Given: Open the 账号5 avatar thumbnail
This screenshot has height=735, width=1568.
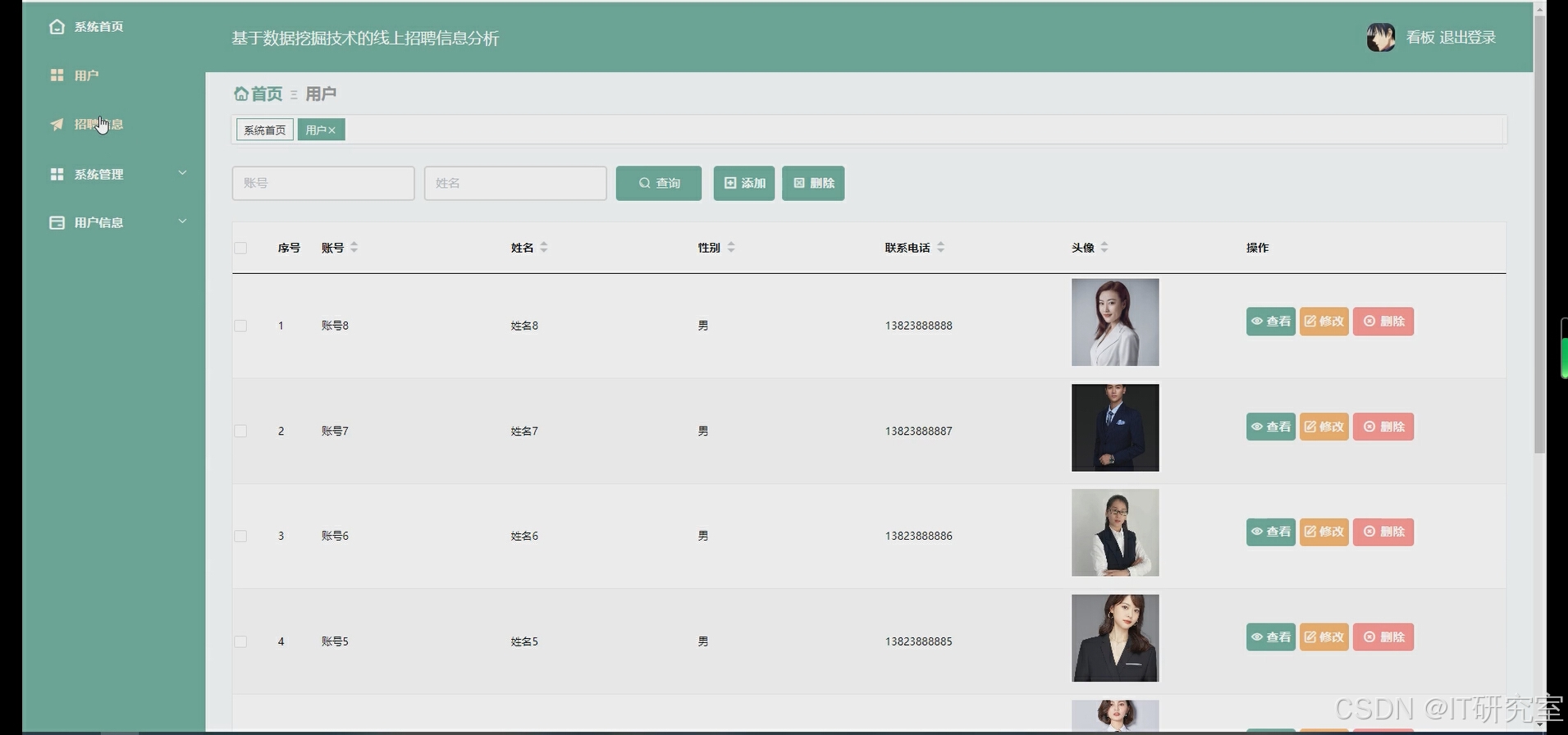Looking at the screenshot, I should (1115, 638).
